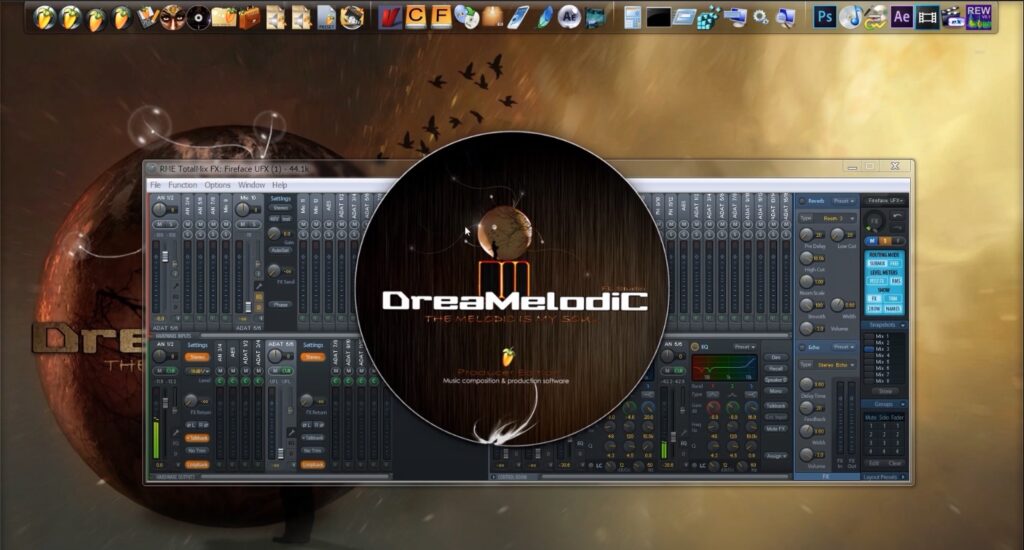Open the Assign dropdown in control room

pos(776,455)
